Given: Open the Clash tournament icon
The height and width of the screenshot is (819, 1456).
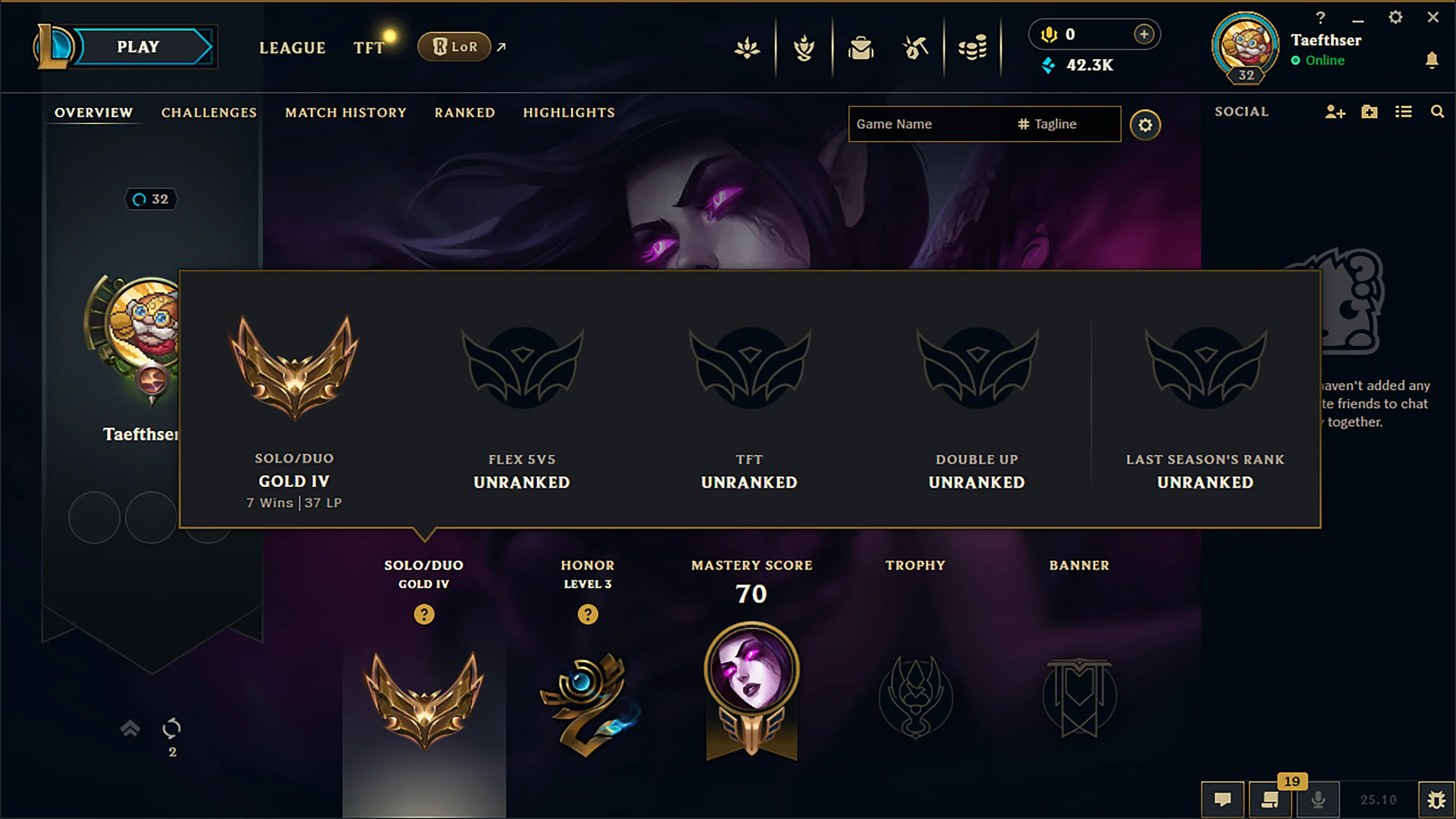Looking at the screenshot, I should tap(804, 47).
